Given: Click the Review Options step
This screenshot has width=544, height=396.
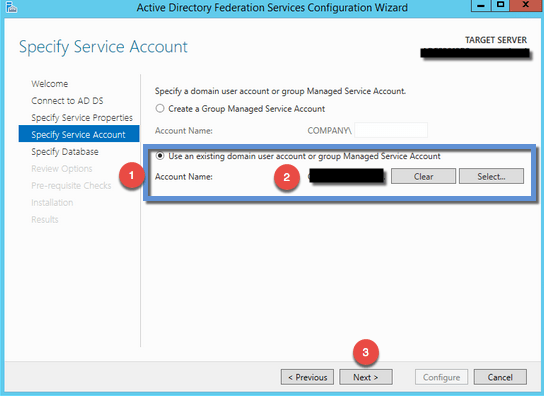Looking at the screenshot, I should (62, 169).
